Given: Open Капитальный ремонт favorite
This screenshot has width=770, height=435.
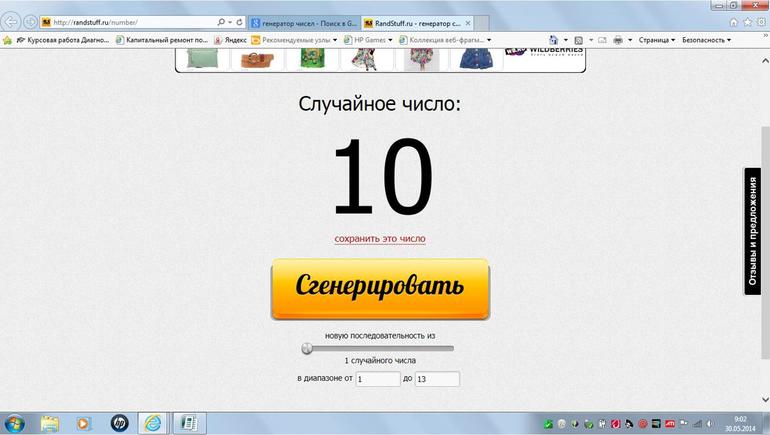Looking at the screenshot, I should coord(162,40).
